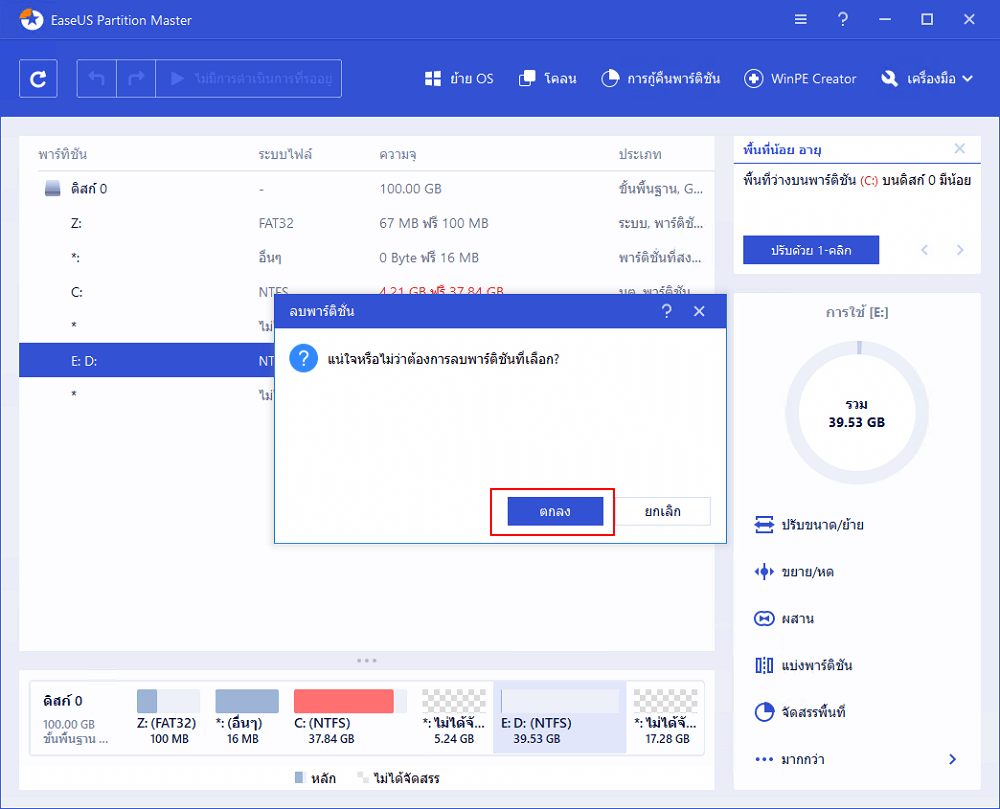Viewport: 1000px width, 809px height.
Task: Select the ดิสก์ 0 row in the partition list
Action: tap(367, 189)
